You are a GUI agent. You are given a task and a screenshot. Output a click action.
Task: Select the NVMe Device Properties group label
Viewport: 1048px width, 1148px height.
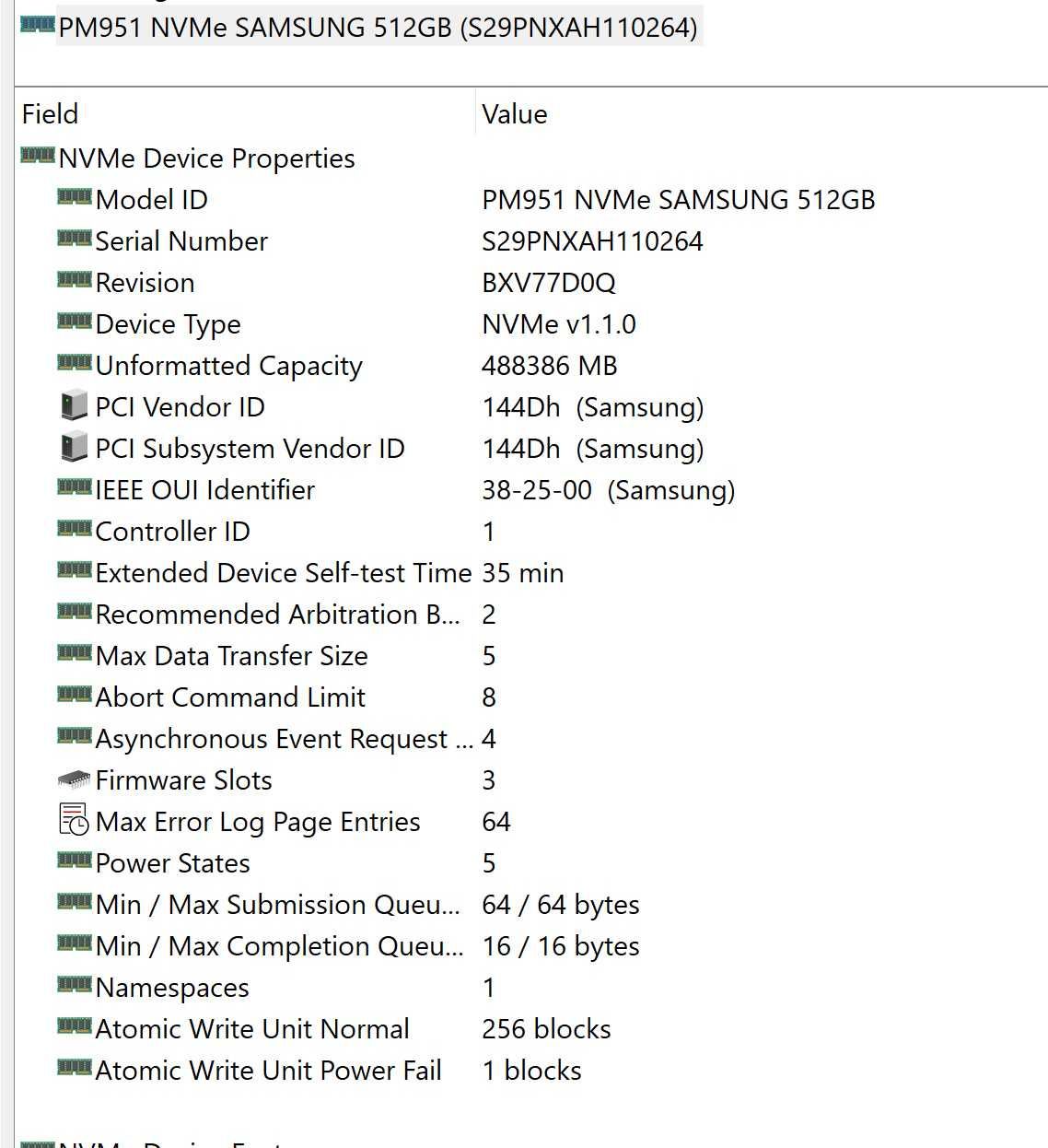point(206,158)
